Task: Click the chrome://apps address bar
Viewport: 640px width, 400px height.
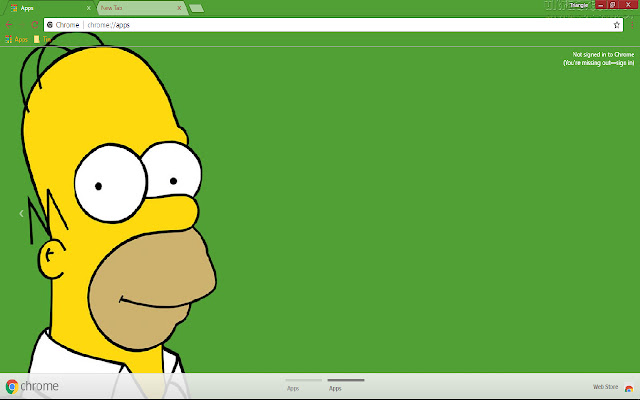Action: [x=333, y=25]
